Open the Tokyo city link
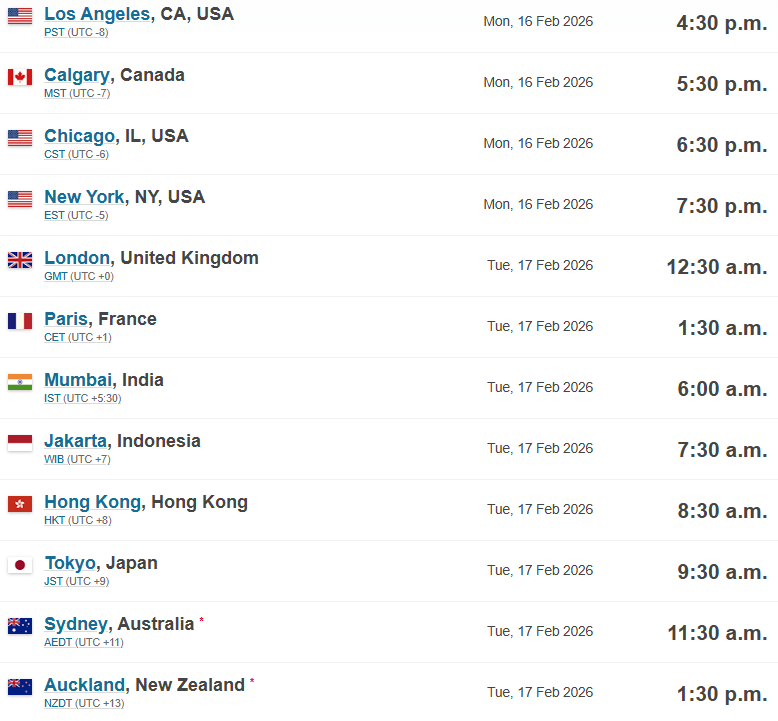 point(70,563)
